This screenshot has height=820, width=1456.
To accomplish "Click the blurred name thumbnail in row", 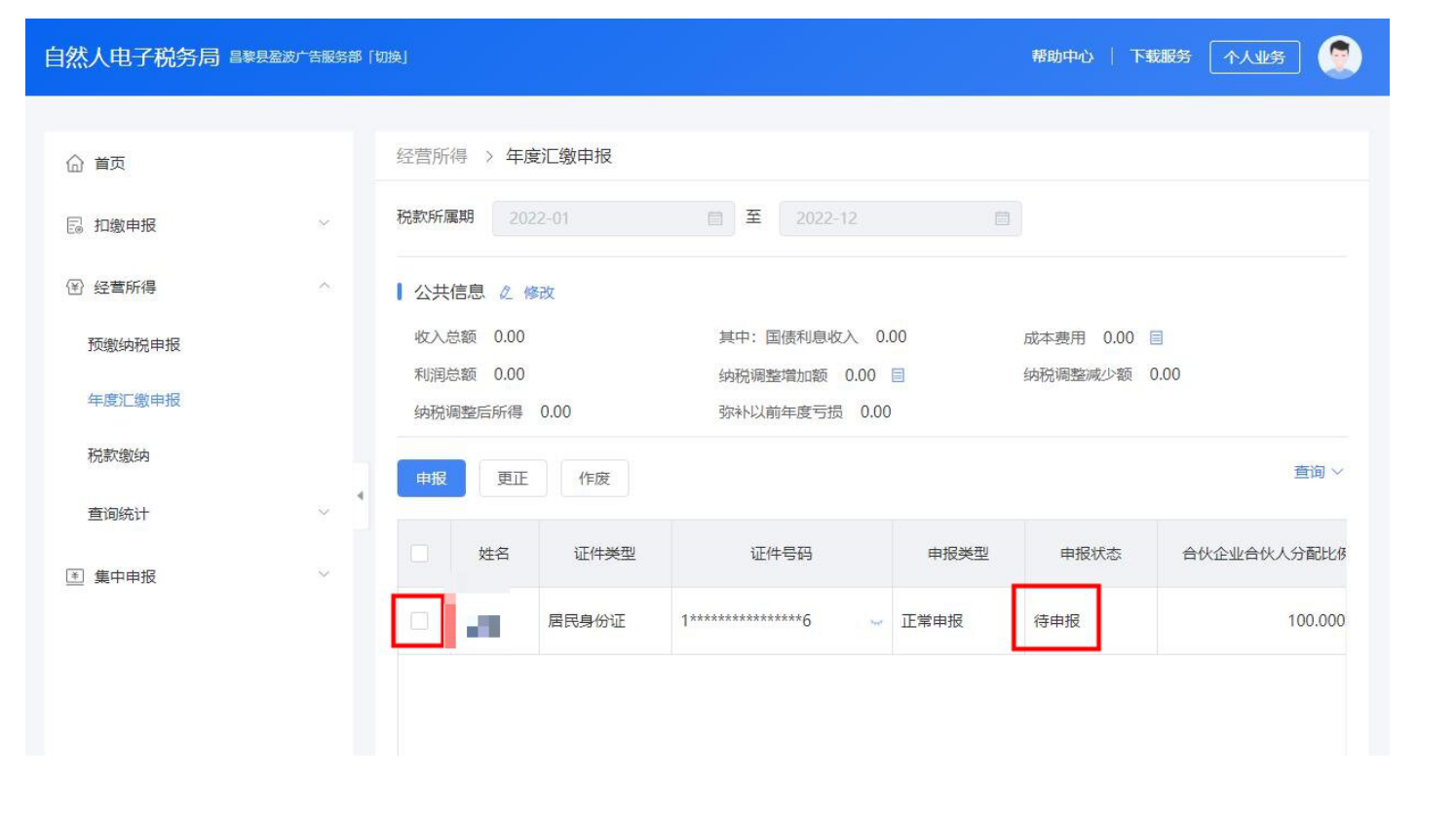I will tap(483, 626).
